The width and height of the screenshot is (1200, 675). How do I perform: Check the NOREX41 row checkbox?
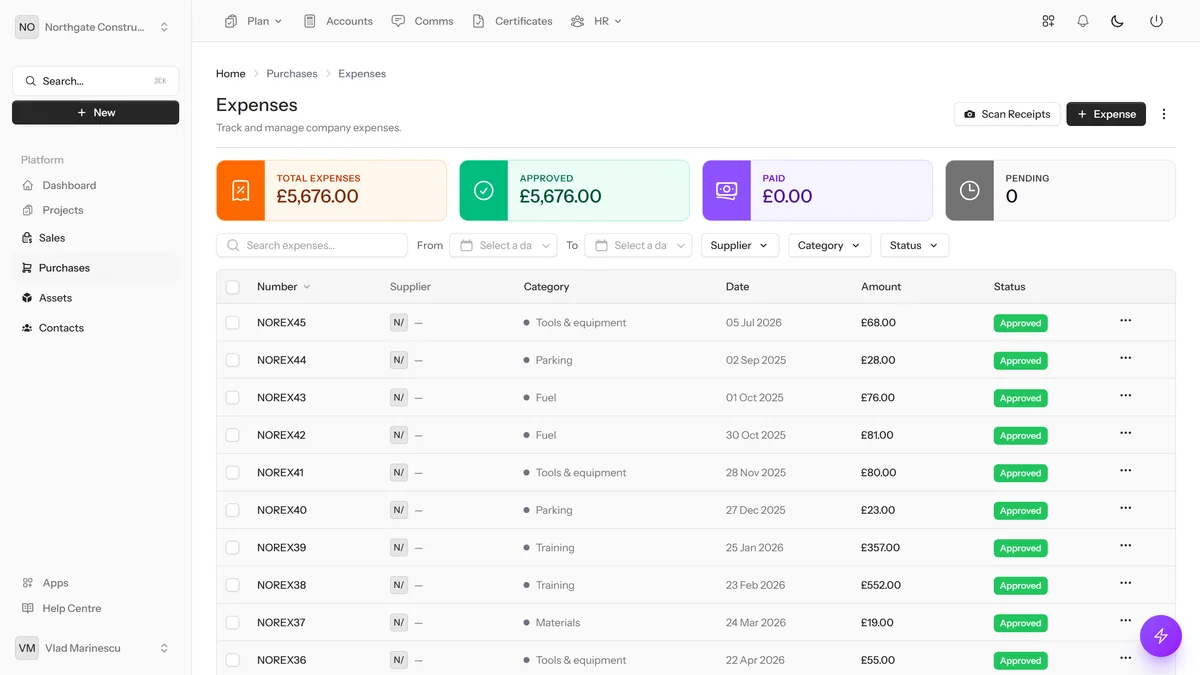[233, 473]
